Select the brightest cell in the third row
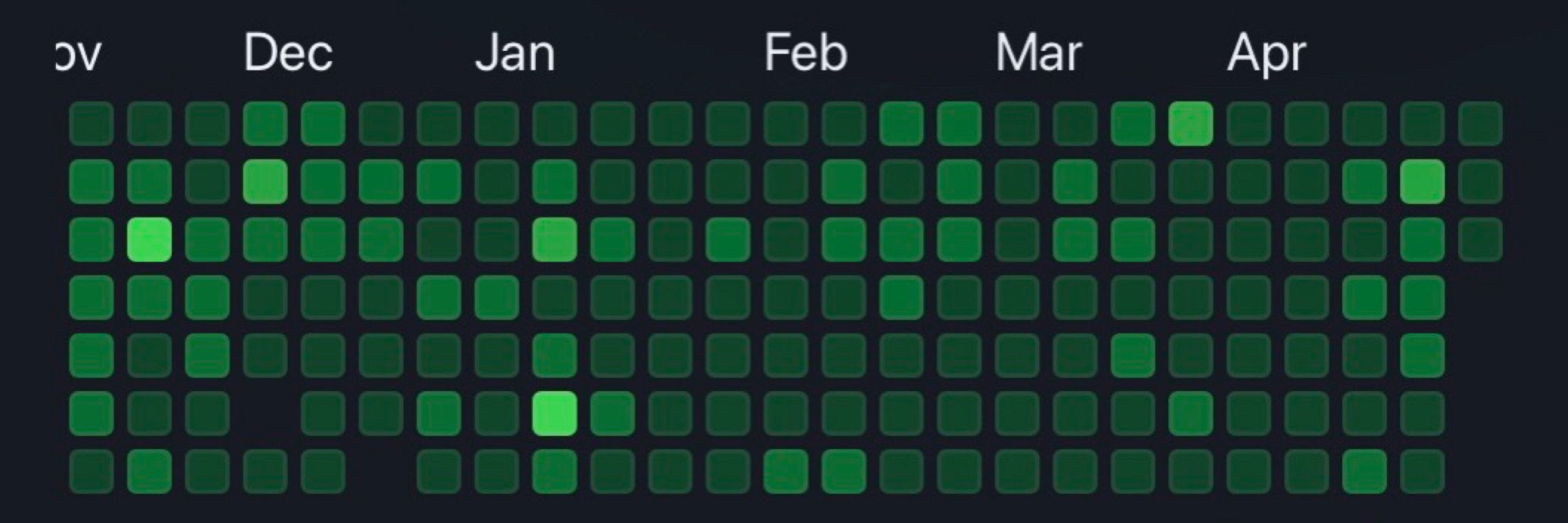The width and height of the screenshot is (1568, 523). [x=149, y=240]
